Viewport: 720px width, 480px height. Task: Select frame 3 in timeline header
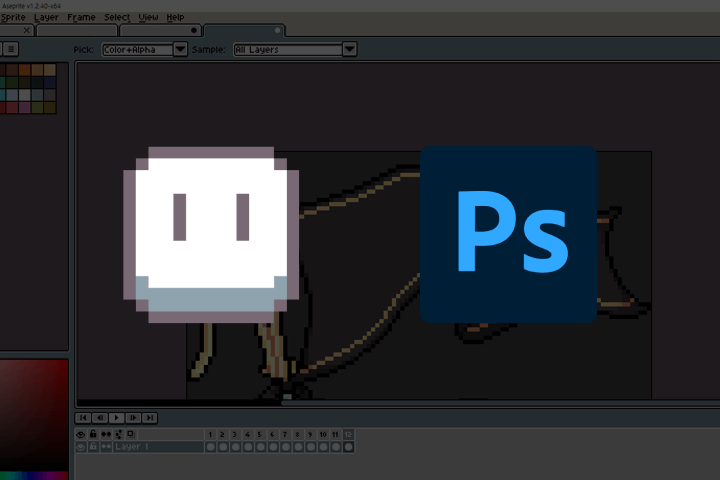coord(235,434)
